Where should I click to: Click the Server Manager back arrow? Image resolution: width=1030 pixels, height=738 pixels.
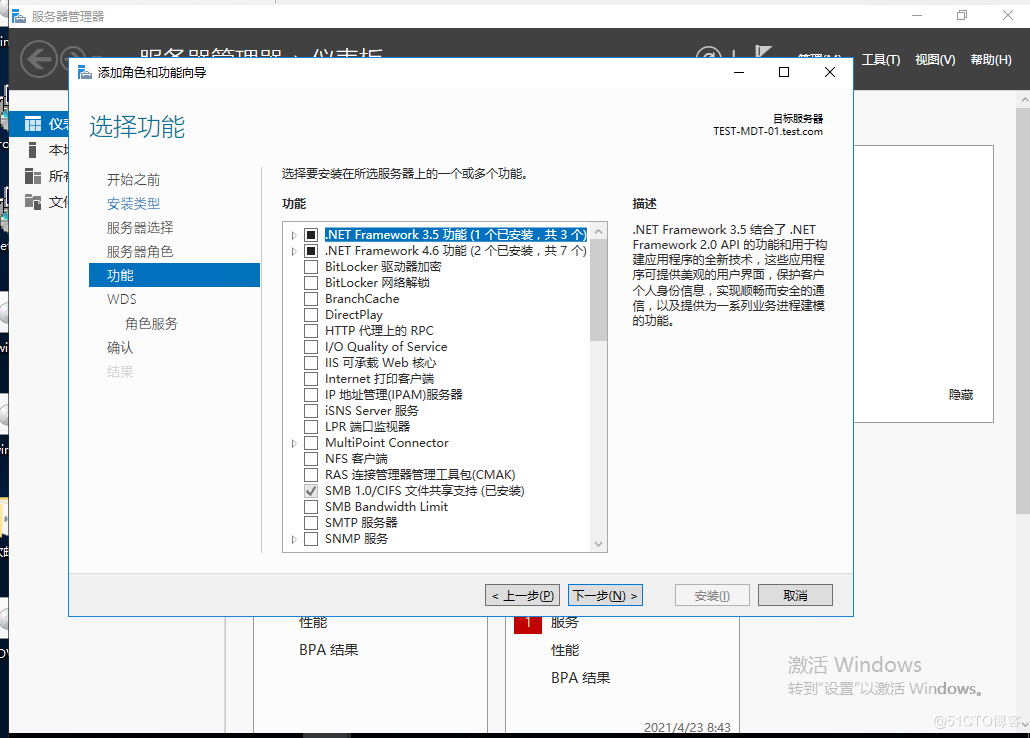click(x=39, y=59)
